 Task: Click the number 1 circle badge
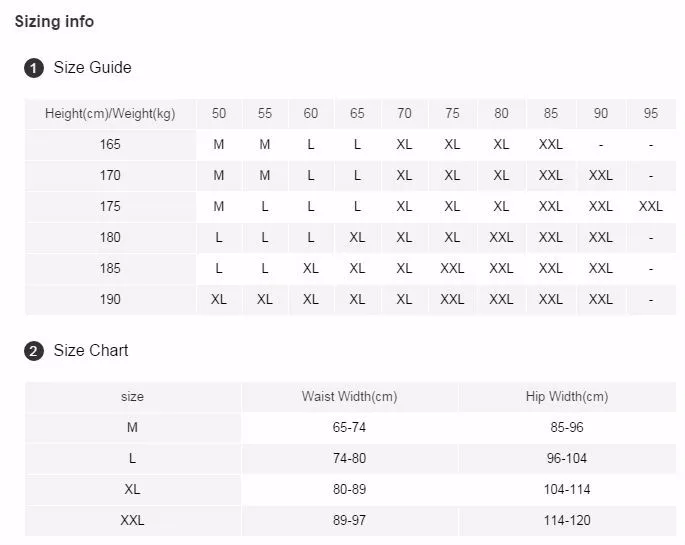tap(34, 68)
